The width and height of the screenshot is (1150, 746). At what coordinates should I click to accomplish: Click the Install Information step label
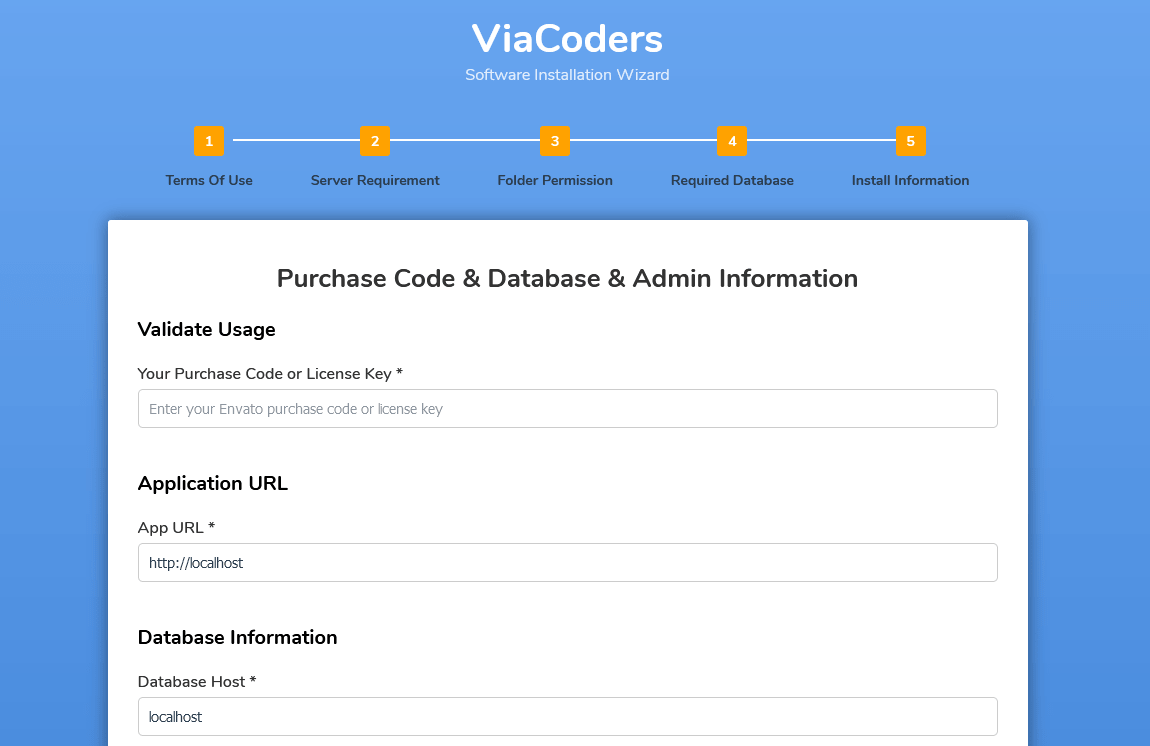point(910,181)
